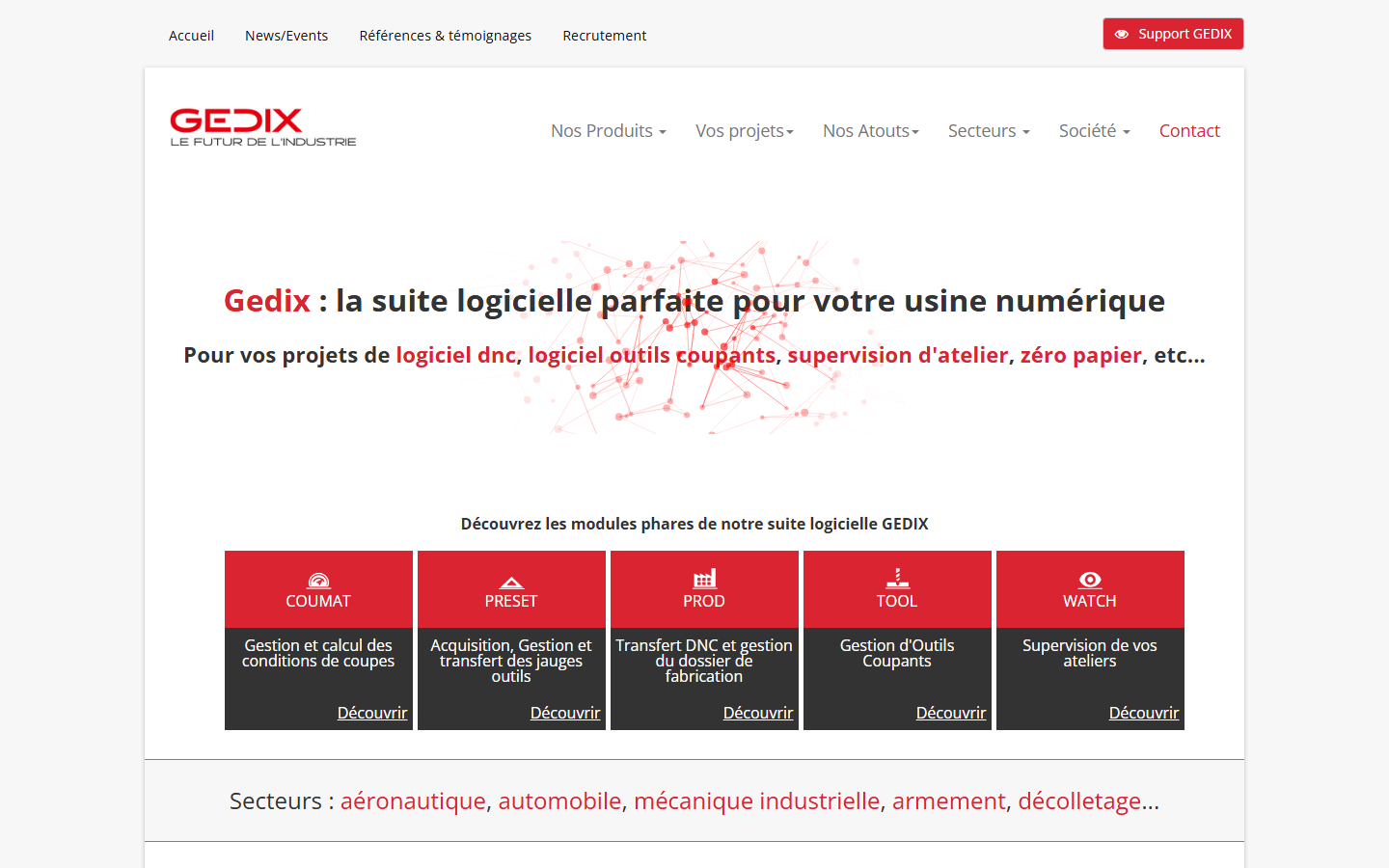
Task: Click Découvrir under TOOL
Action: [x=951, y=713]
